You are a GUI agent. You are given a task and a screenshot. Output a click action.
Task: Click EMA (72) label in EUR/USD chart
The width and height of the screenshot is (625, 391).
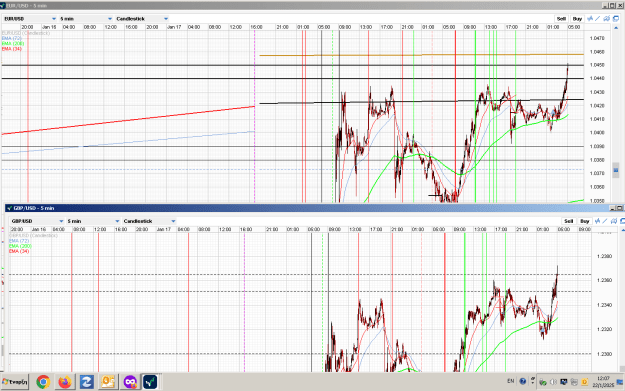coord(12,38)
